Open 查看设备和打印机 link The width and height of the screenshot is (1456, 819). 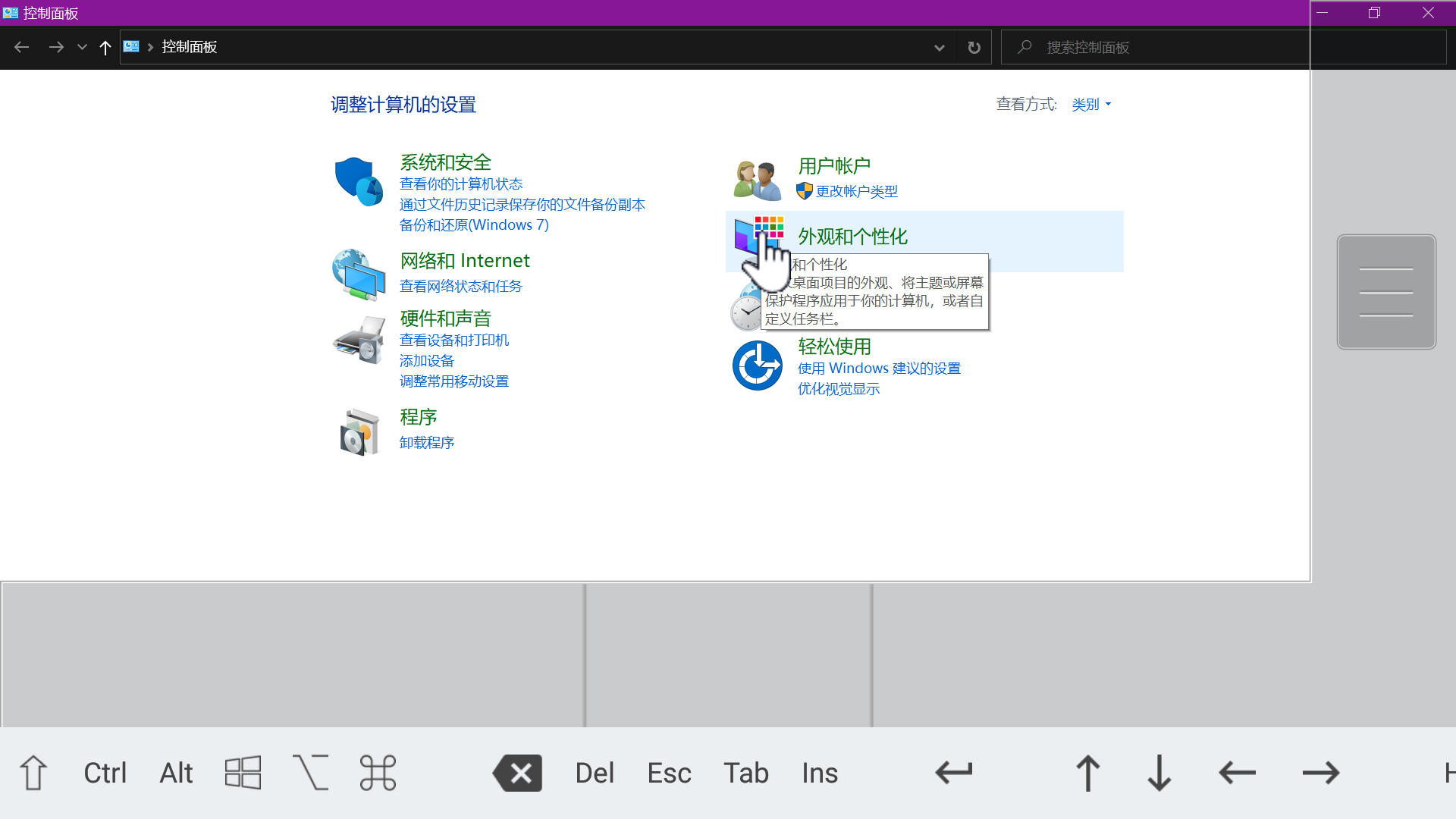[454, 340]
